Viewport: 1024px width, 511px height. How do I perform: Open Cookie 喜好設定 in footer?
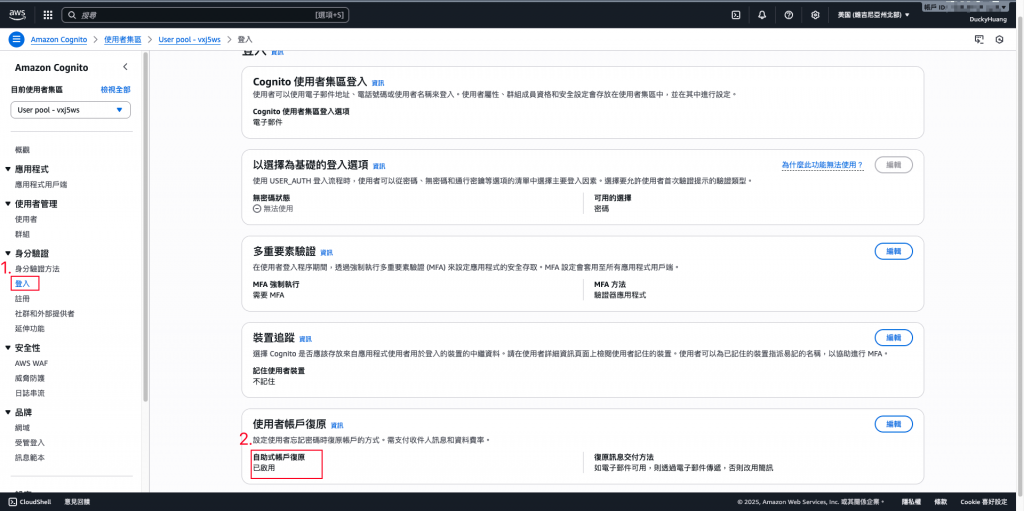[x=983, y=502]
